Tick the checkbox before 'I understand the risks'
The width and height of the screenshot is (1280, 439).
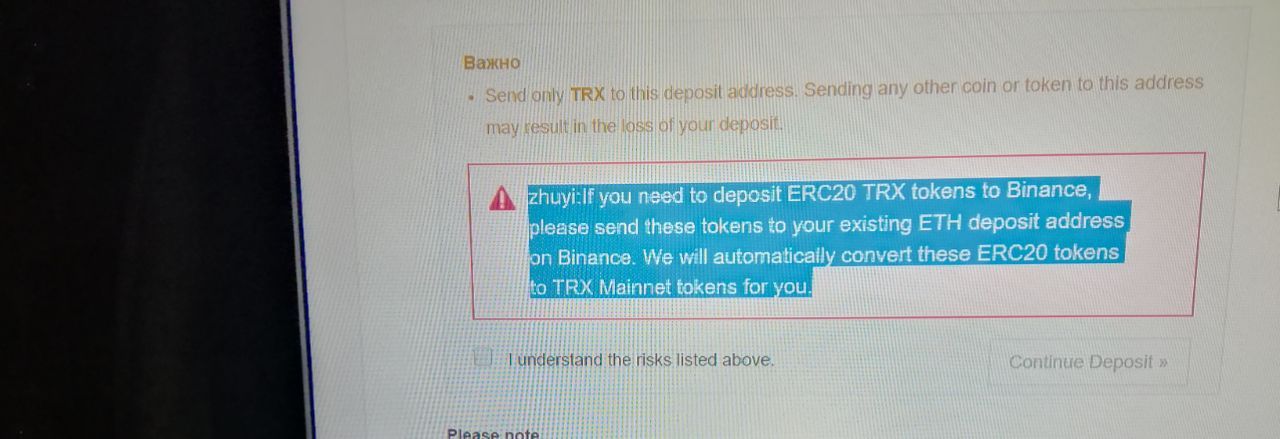(484, 358)
